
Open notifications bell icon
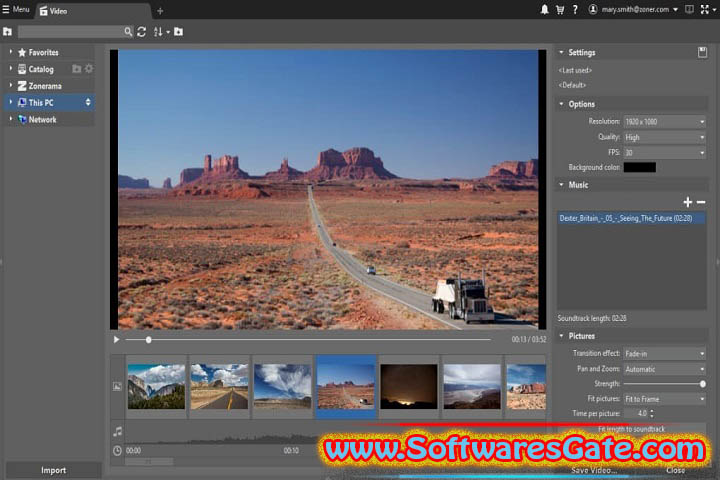544,10
